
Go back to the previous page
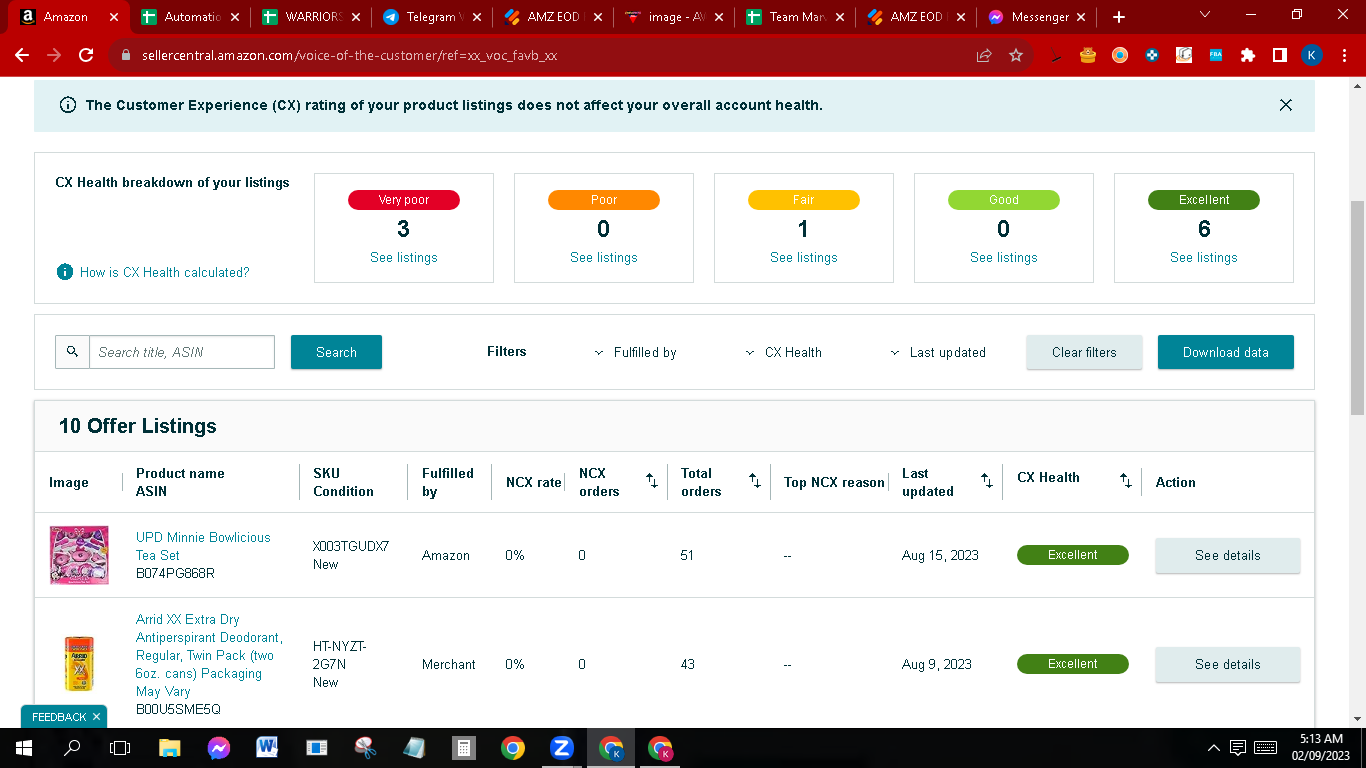pyautogui.click(x=22, y=56)
